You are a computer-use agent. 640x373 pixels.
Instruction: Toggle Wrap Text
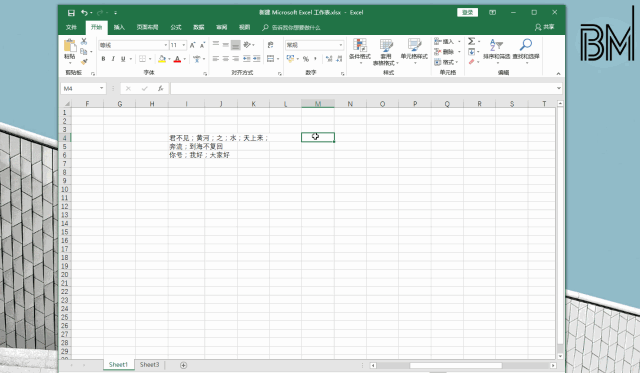pos(270,45)
